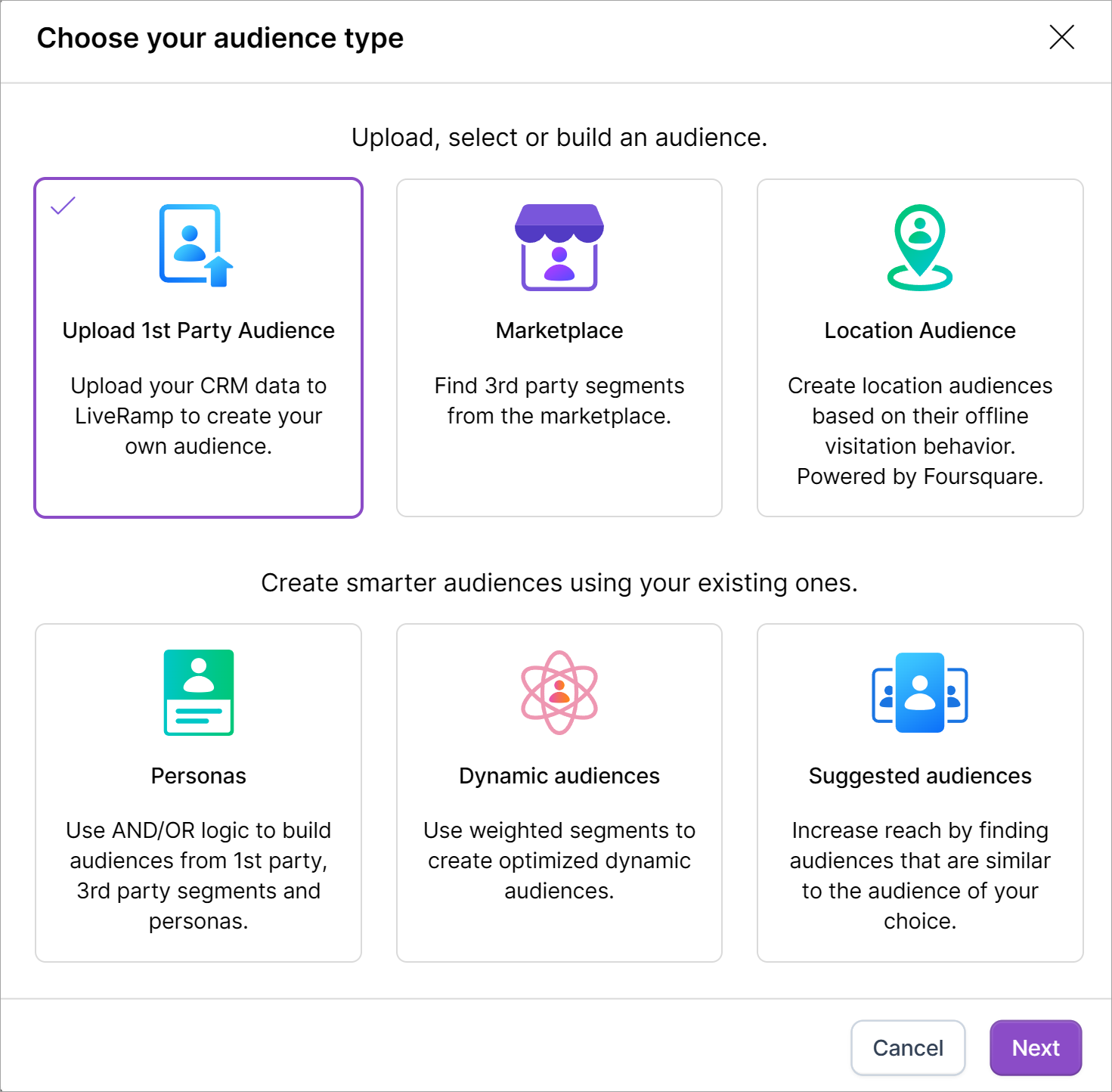Select the Marketplace title text
This screenshot has width=1112, height=1092.
click(559, 330)
